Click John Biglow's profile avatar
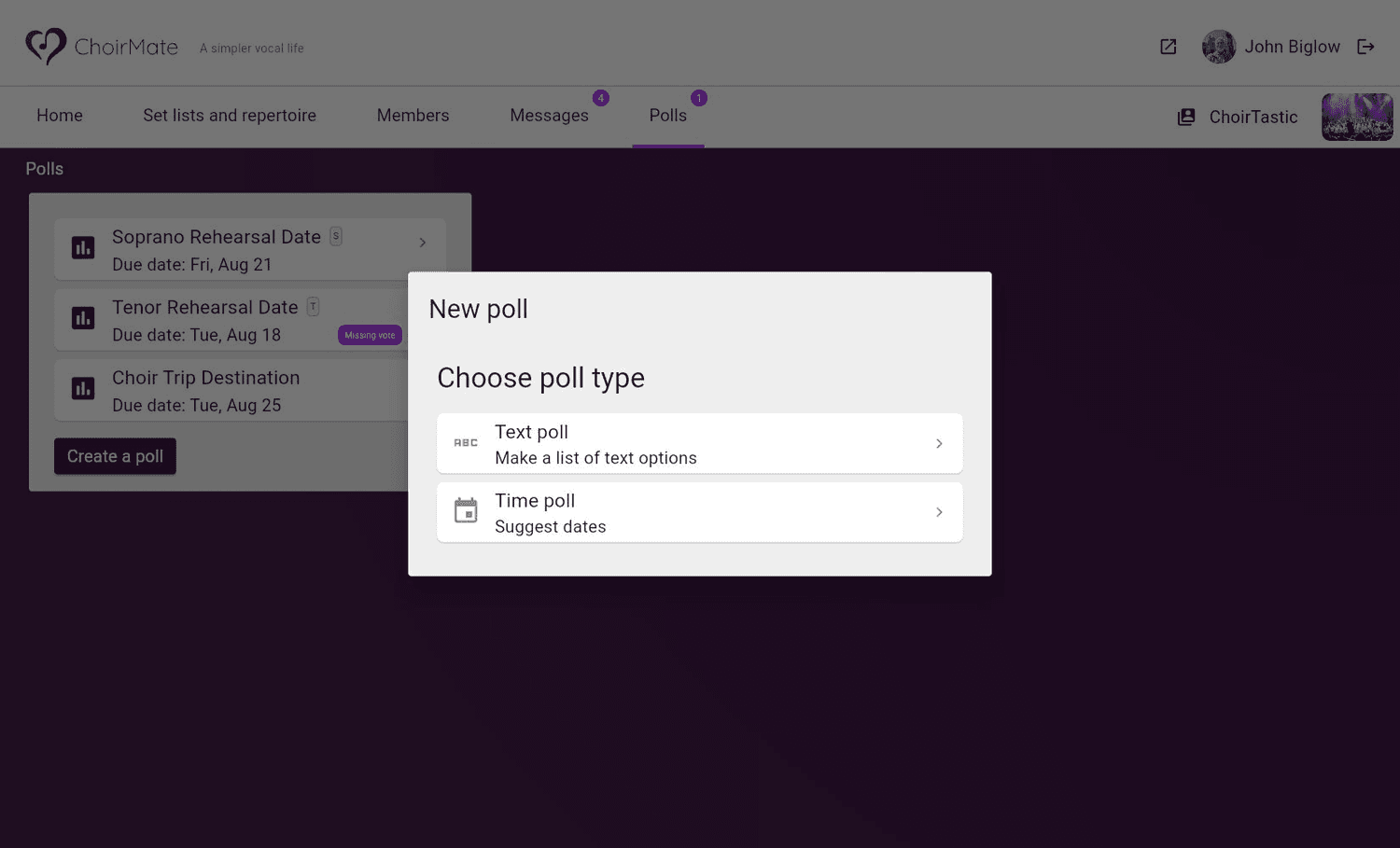Screen dimensions: 1400x848 click(x=1219, y=47)
